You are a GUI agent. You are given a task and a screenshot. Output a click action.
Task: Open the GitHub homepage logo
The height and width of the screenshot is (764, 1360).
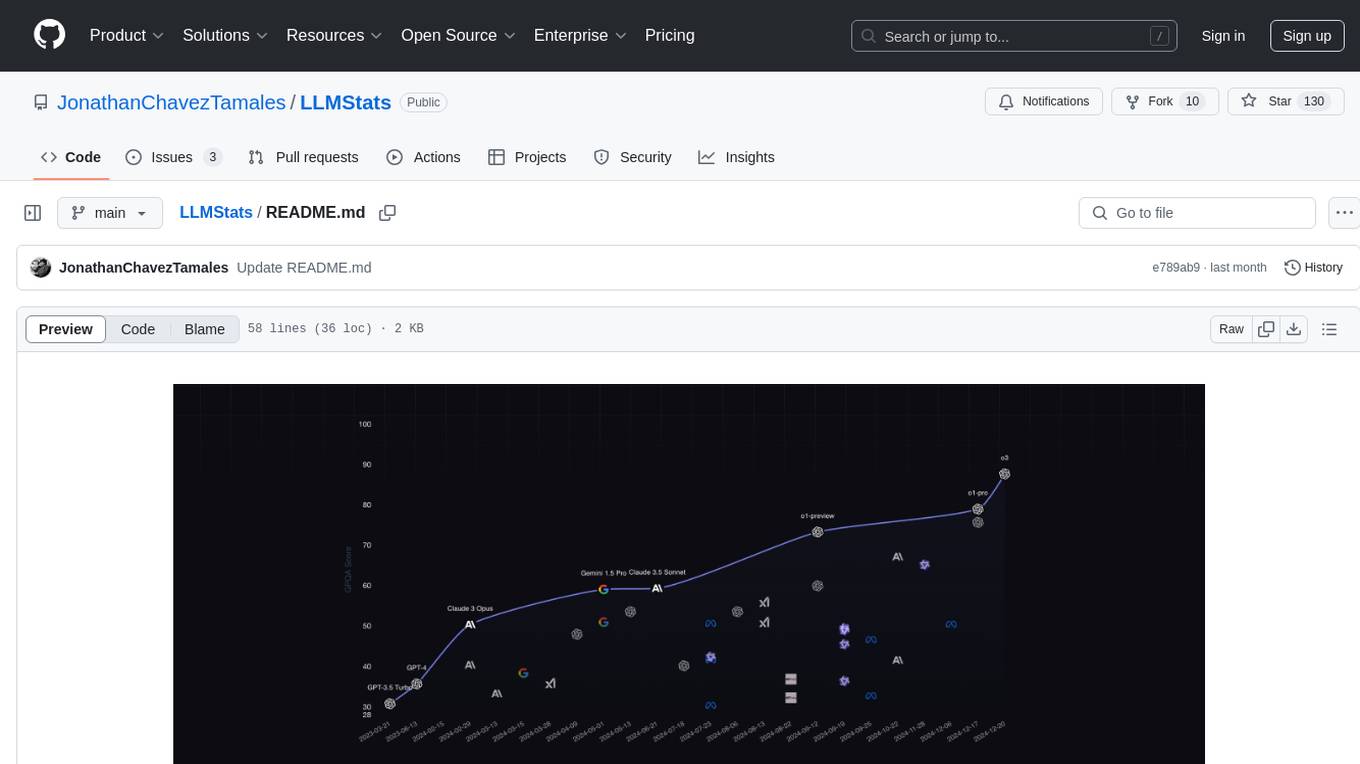pos(49,35)
